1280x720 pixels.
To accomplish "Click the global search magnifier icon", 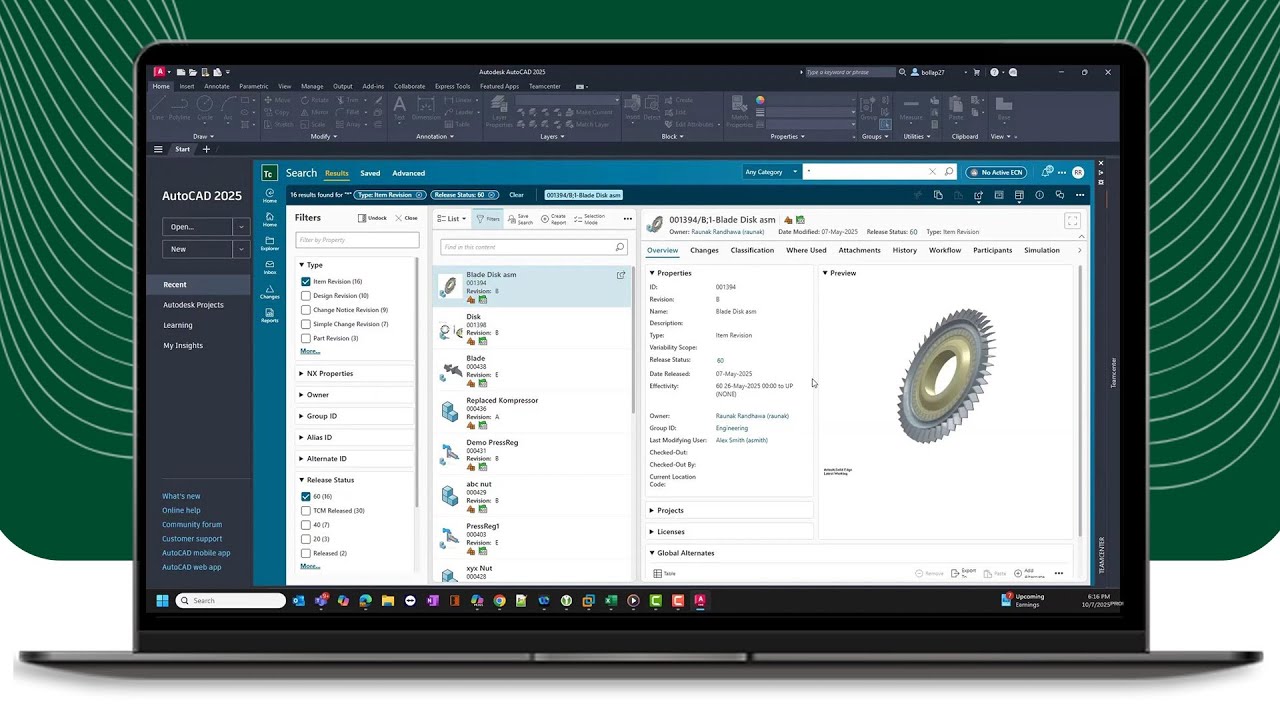I will coord(949,172).
